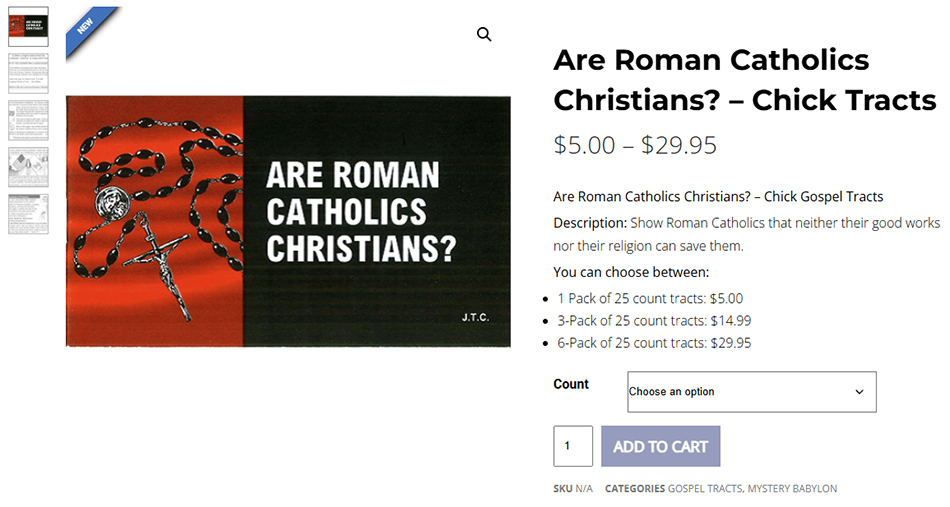Image resolution: width=950 pixels, height=507 pixels.
Task: Select the first thumbnail showing the tract cover
Action: pyautogui.click(x=28, y=26)
